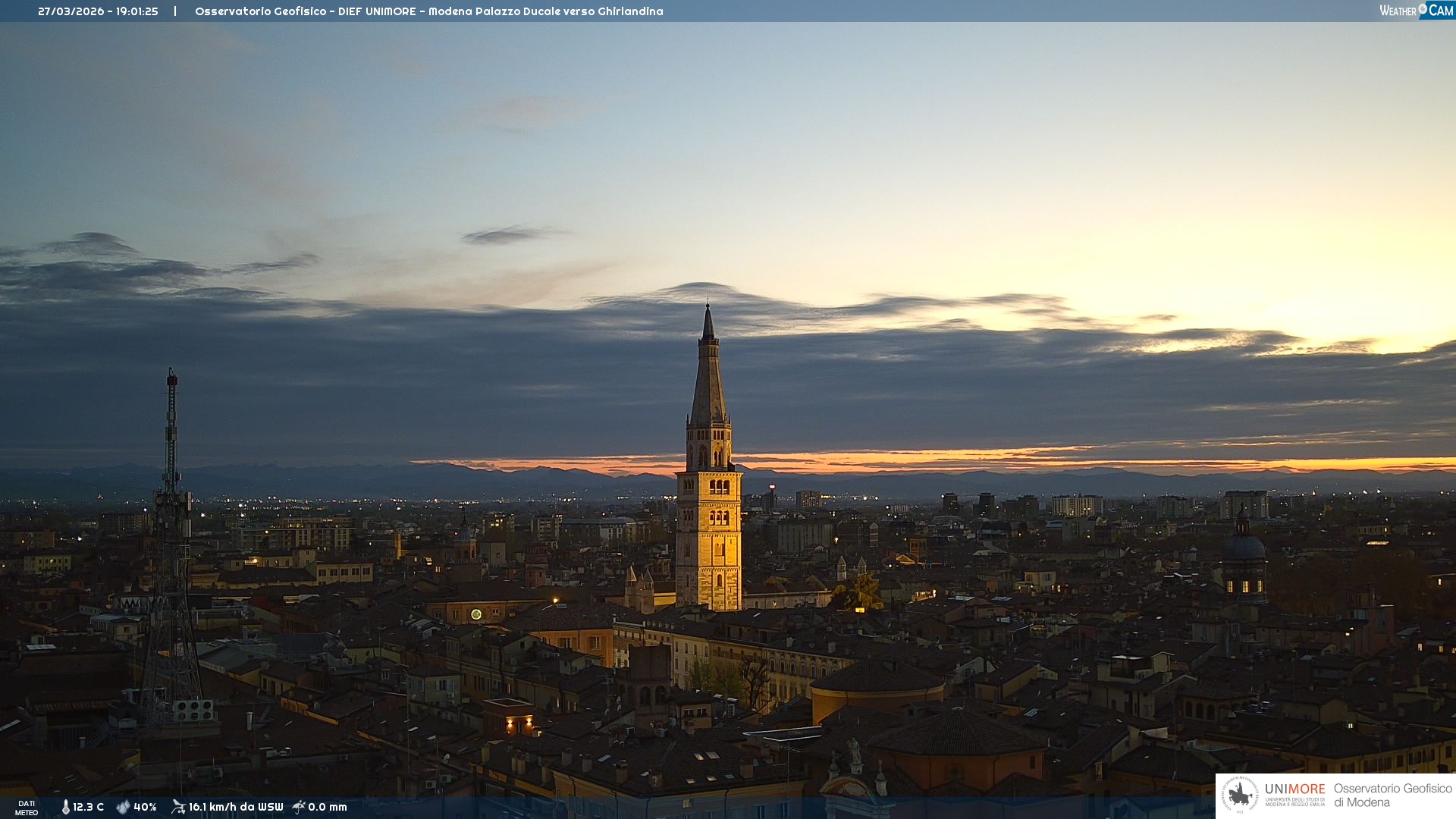
Task: Click the 16.1 km/h da WSW wind reading
Action: 235,807
